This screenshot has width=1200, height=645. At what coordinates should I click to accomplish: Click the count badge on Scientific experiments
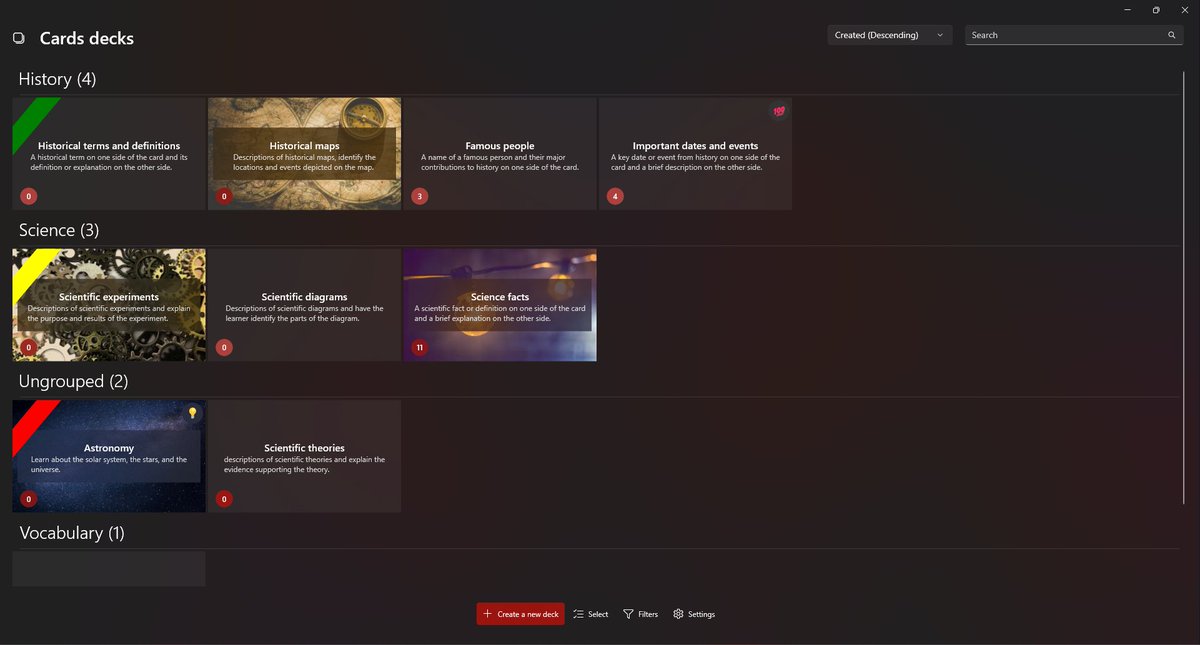point(28,348)
